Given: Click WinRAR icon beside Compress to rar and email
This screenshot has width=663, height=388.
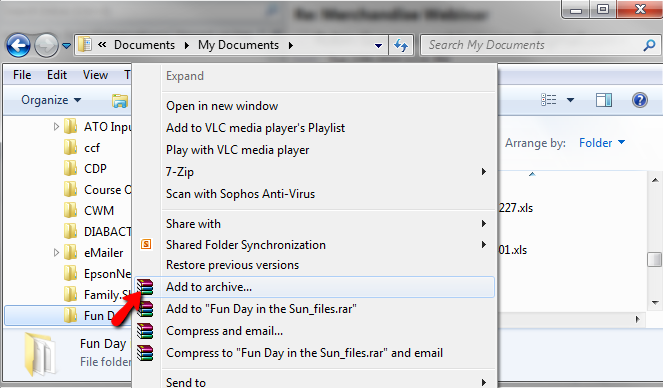Looking at the screenshot, I should 145,353.
